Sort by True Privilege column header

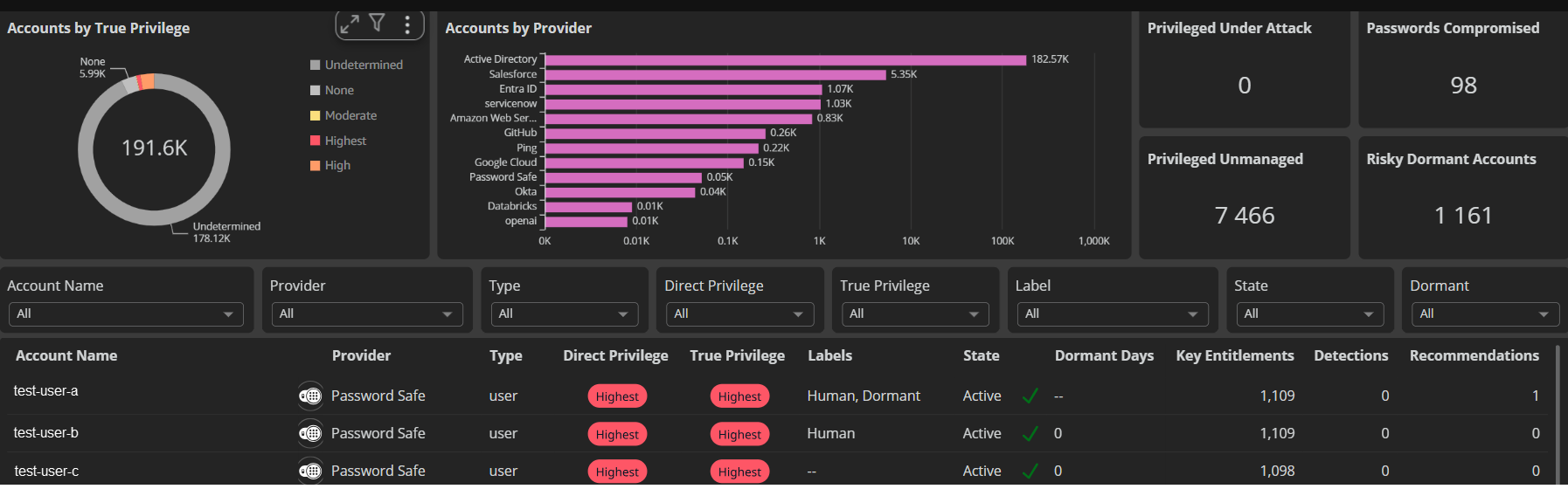737,355
